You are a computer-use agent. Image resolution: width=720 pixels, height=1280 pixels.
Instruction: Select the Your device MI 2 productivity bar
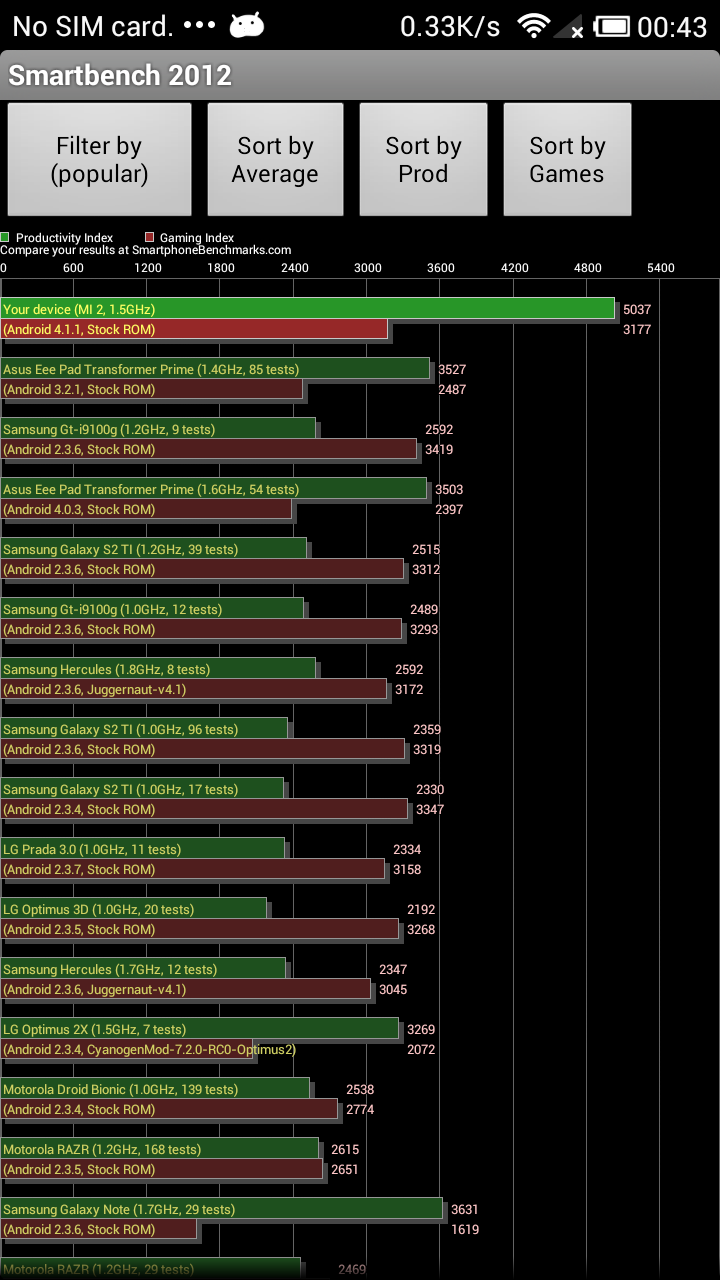[x=308, y=309]
